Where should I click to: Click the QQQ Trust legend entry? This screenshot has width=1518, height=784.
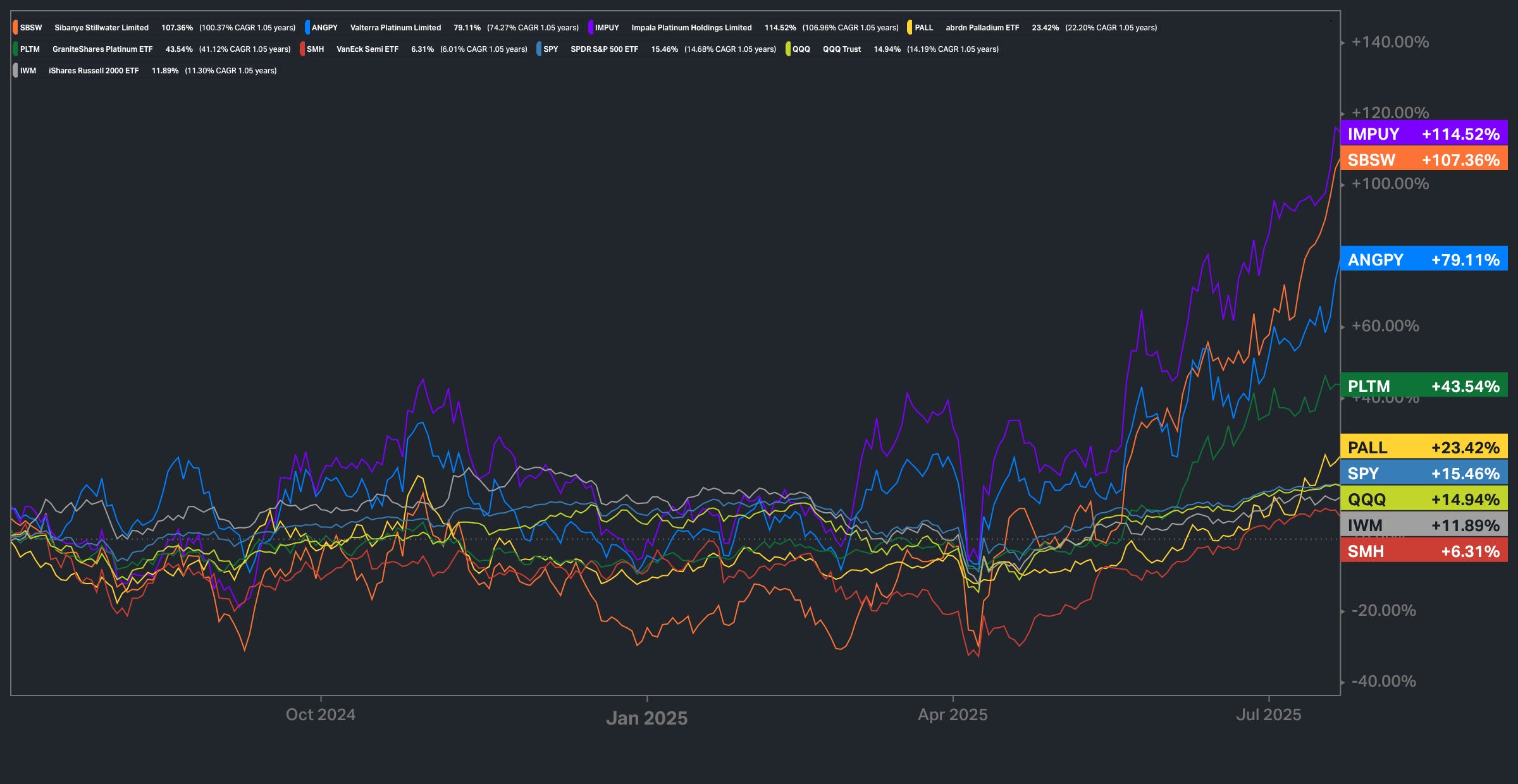point(841,49)
